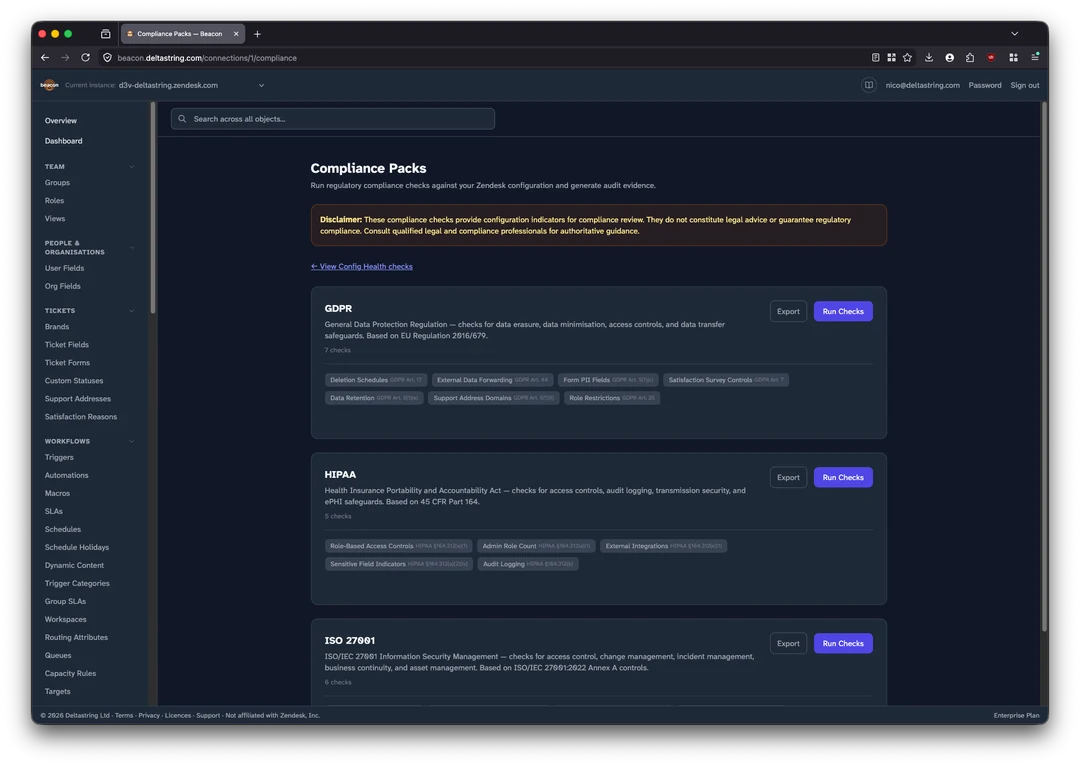Viewport: 1080px width, 766px height.
Task: Click the Form PII Fields tag
Action: pos(608,380)
